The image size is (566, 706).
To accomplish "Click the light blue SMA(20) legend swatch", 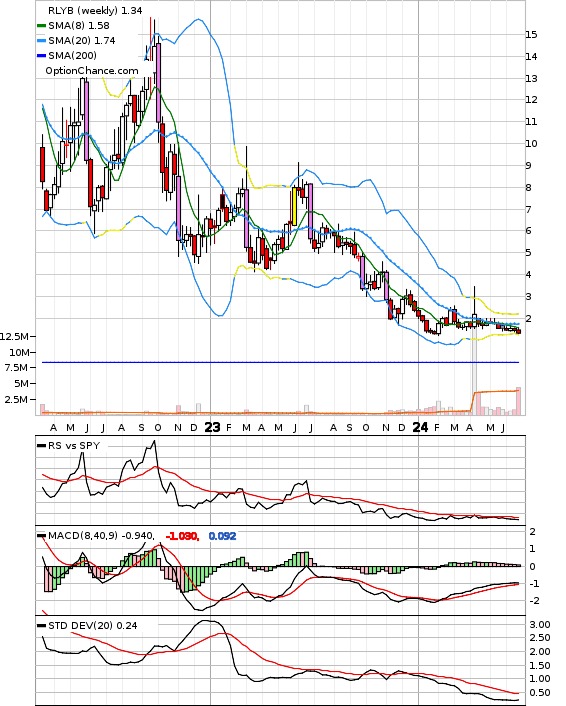I will (41, 41).
